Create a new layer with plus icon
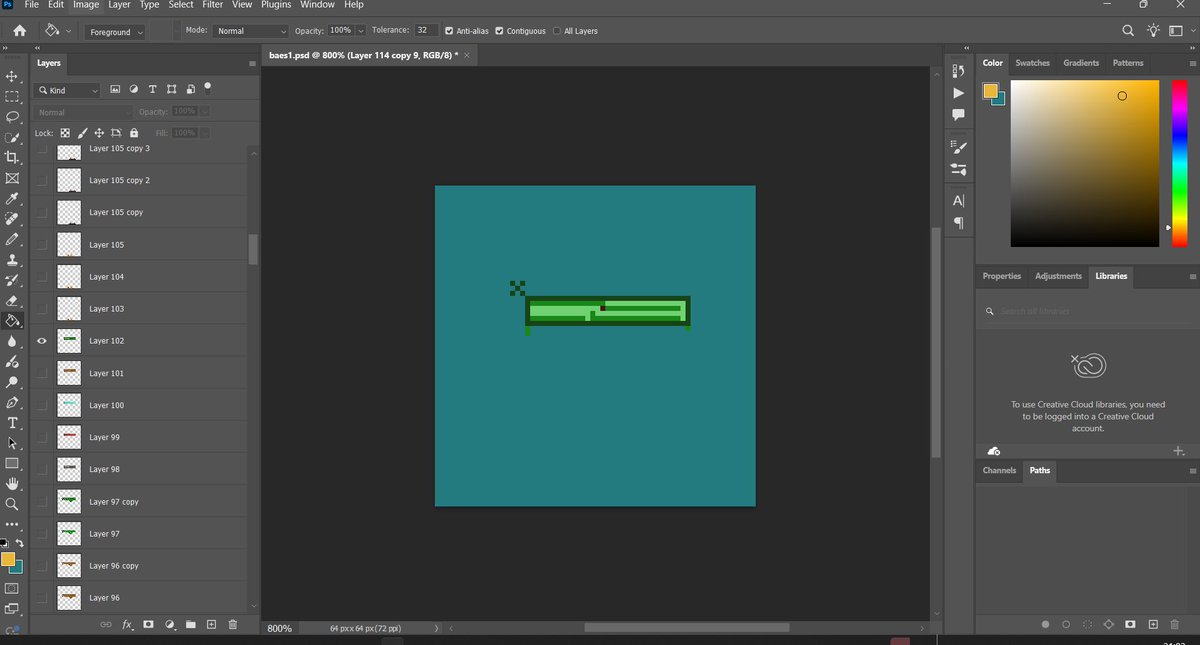The height and width of the screenshot is (645, 1200). point(211,625)
